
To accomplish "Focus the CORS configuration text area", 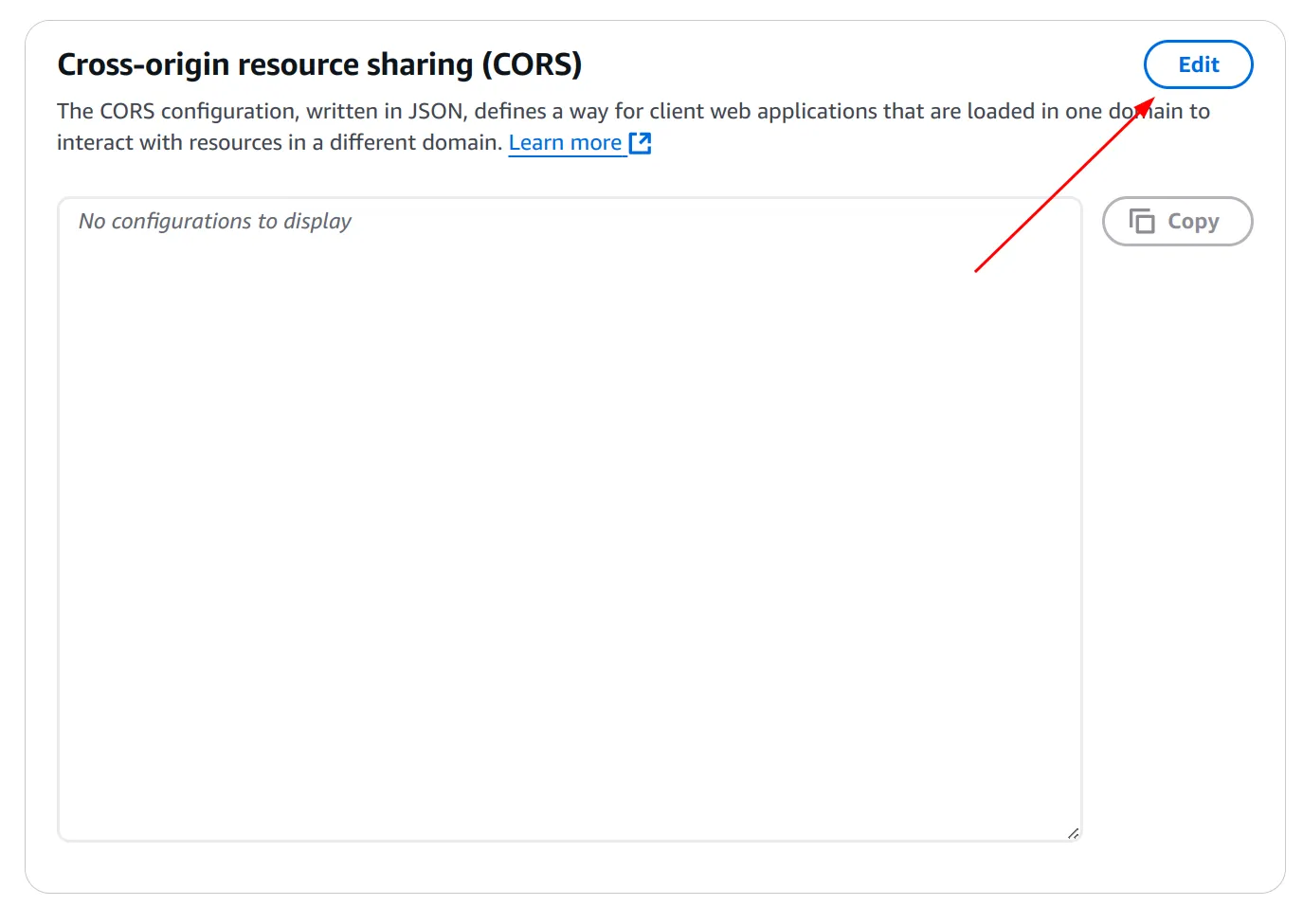I will (569, 474).
